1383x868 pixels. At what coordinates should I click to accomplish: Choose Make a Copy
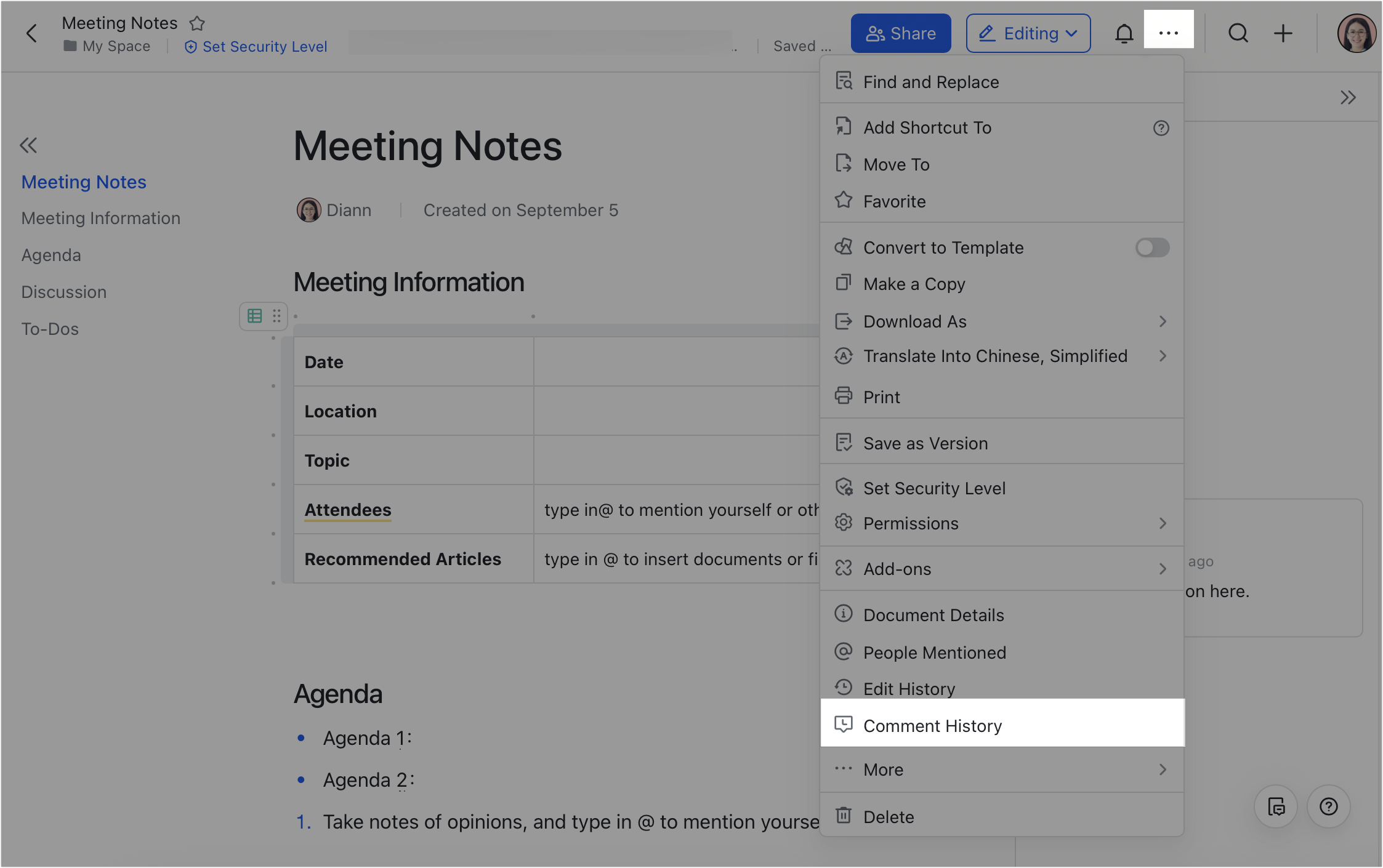1002,284
